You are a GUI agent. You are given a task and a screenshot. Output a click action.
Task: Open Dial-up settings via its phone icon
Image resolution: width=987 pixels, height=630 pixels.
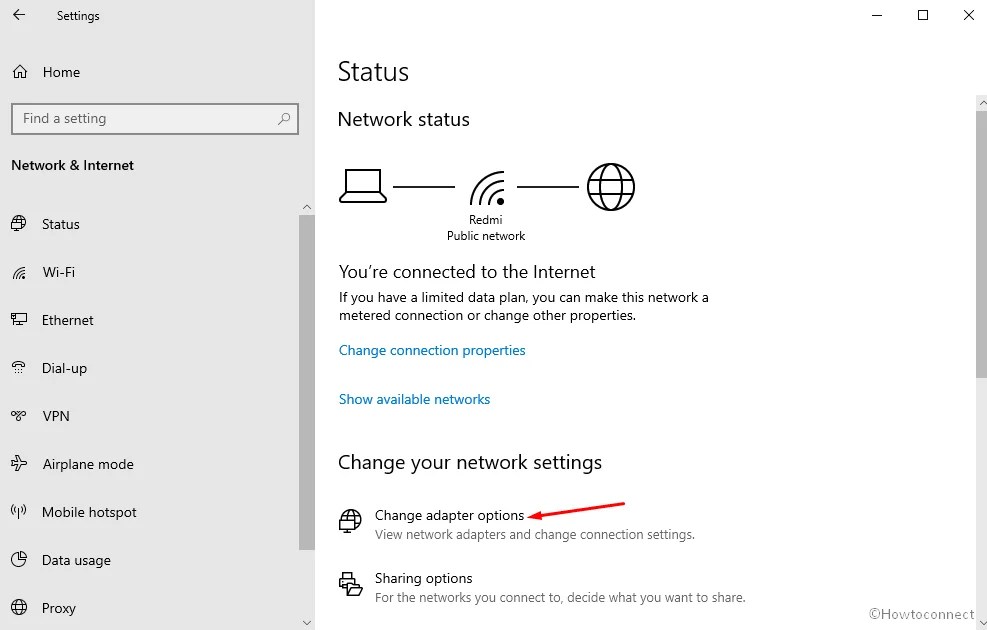tap(19, 368)
